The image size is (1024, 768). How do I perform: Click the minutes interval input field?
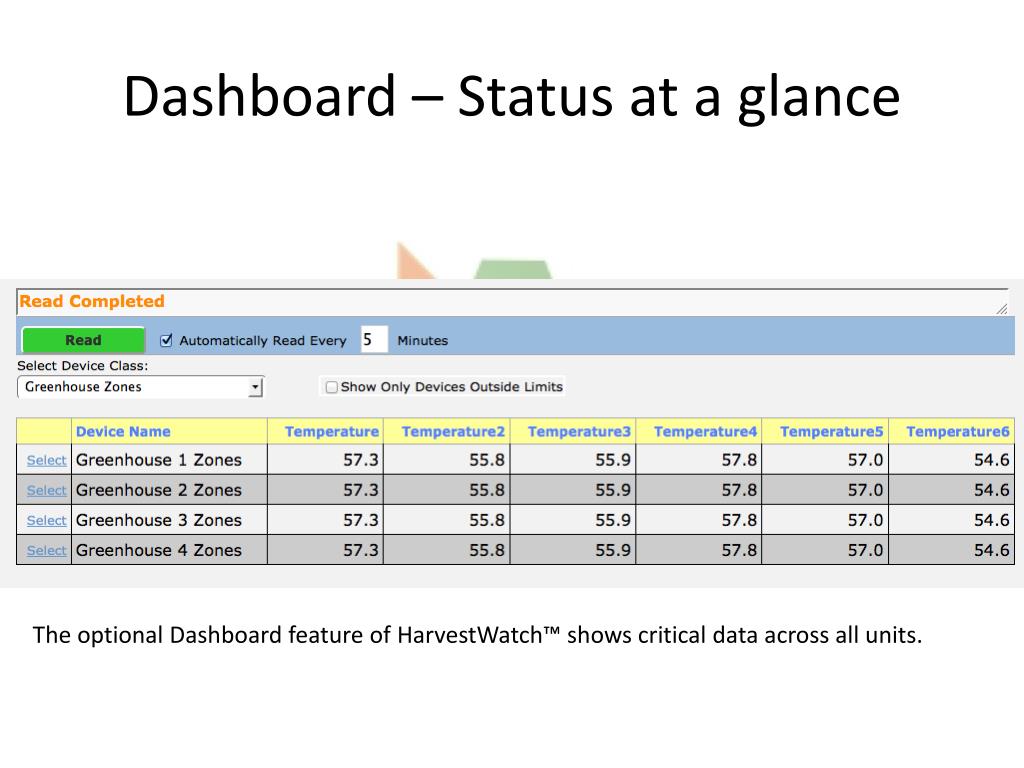pos(374,340)
